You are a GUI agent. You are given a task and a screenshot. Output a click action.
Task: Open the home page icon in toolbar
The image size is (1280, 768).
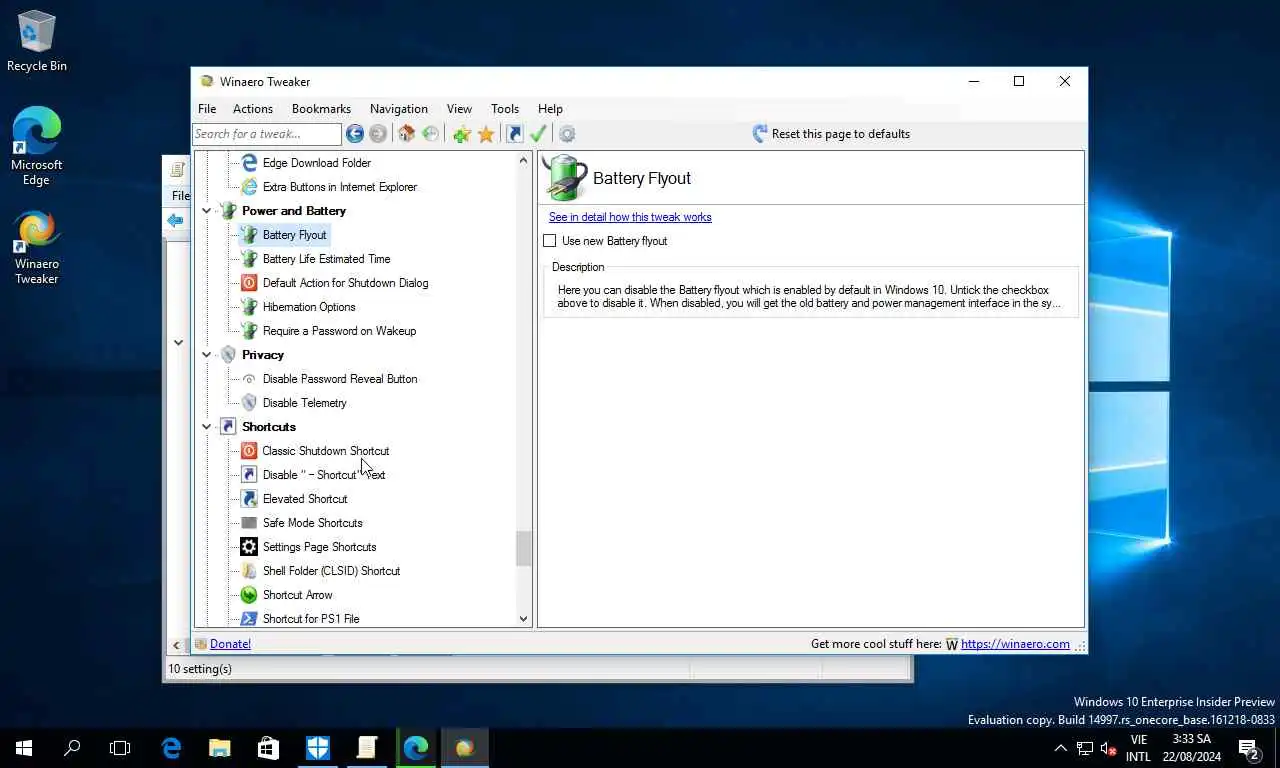tap(406, 134)
